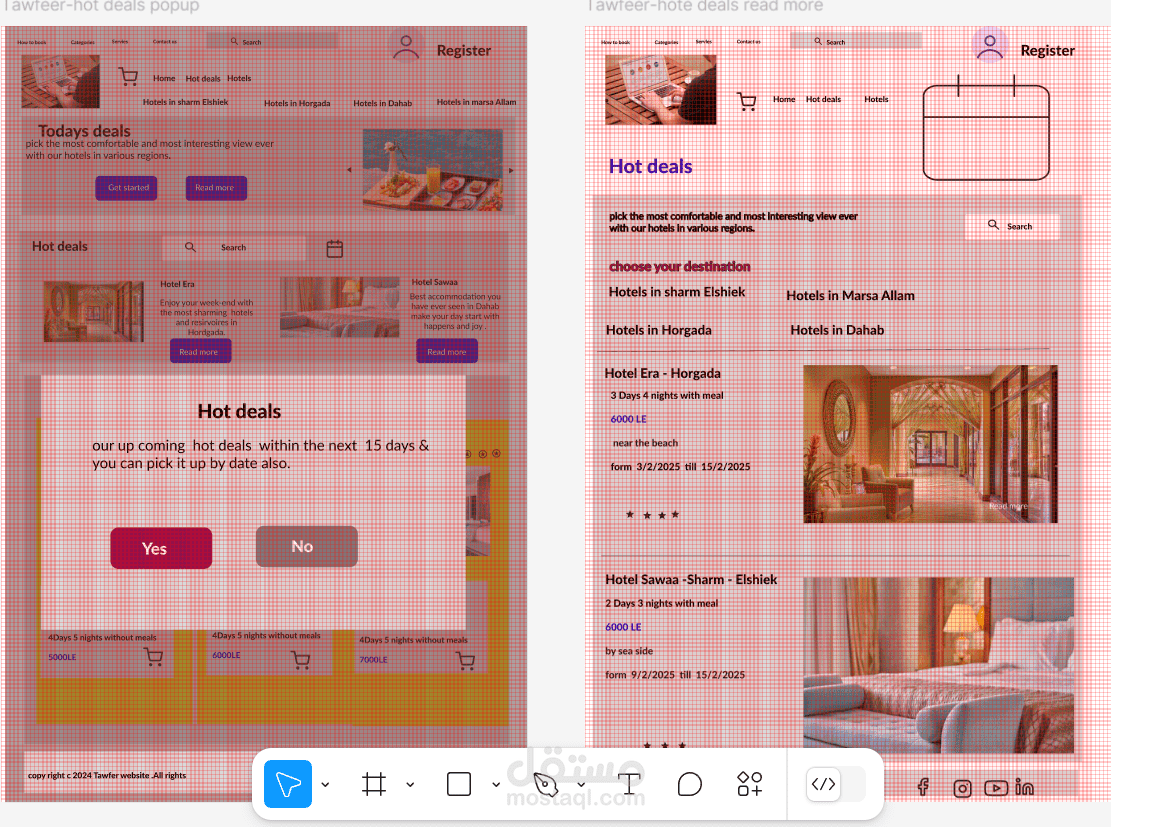Viewport: 1152px width, 827px height.
Task: Select the Rectangle shape tool
Action: tap(459, 784)
